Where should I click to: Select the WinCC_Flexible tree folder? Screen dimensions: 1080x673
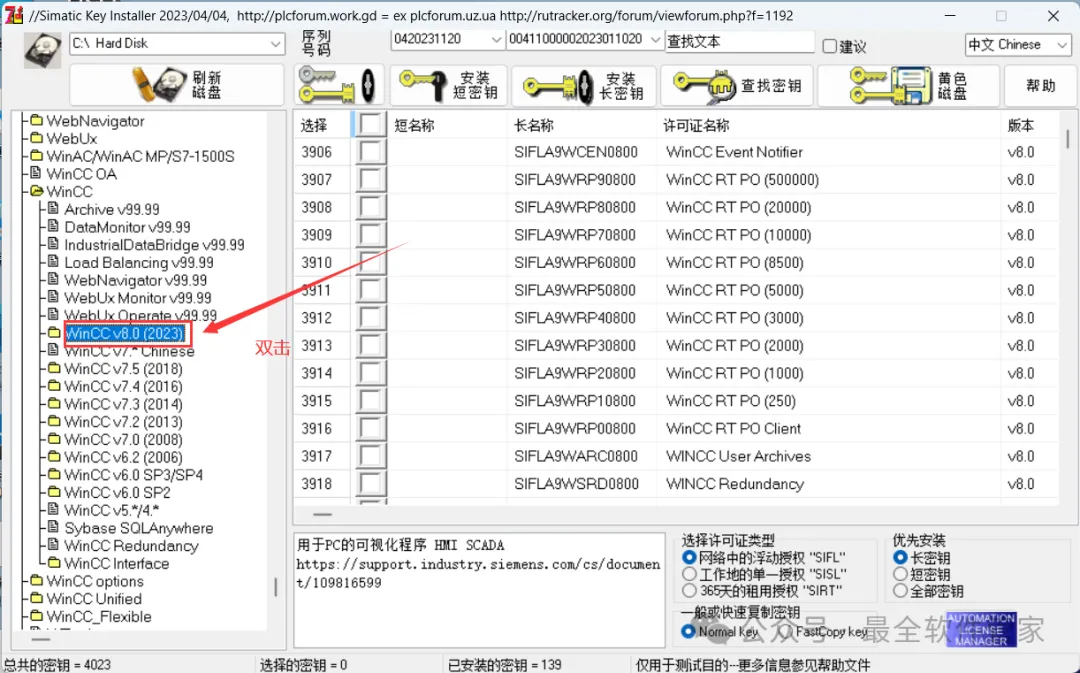(x=98, y=617)
